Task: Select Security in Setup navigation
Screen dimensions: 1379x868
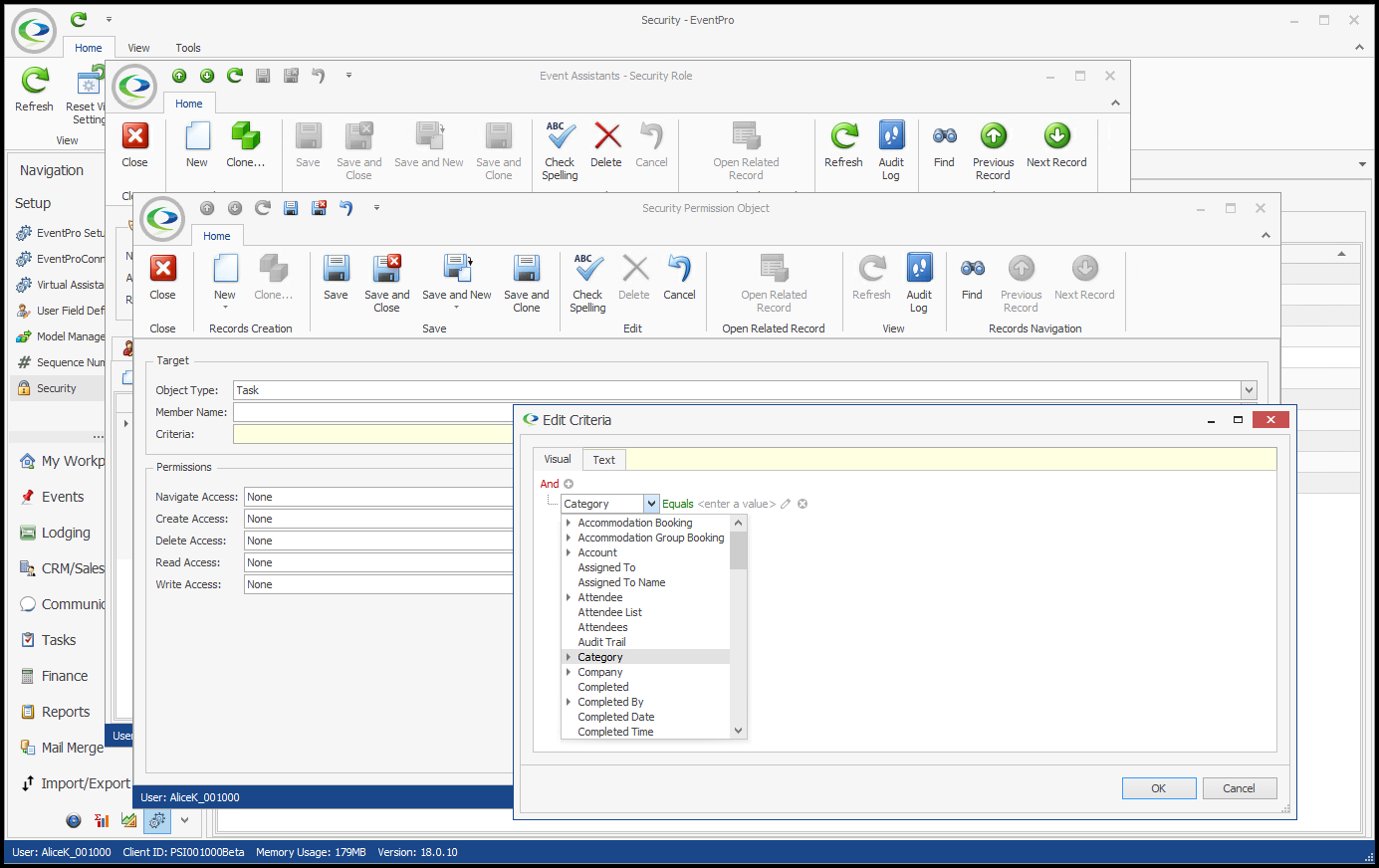Action: [x=57, y=388]
